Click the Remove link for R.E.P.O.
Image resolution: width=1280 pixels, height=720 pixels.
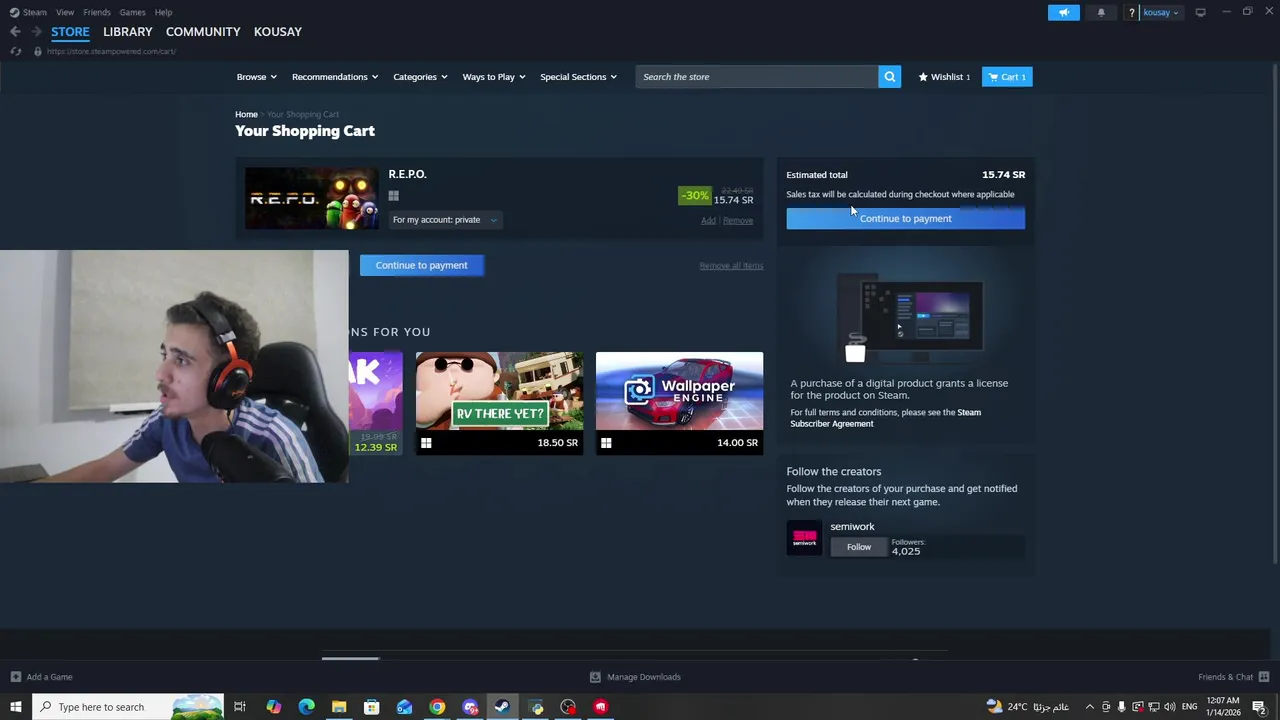(x=738, y=221)
